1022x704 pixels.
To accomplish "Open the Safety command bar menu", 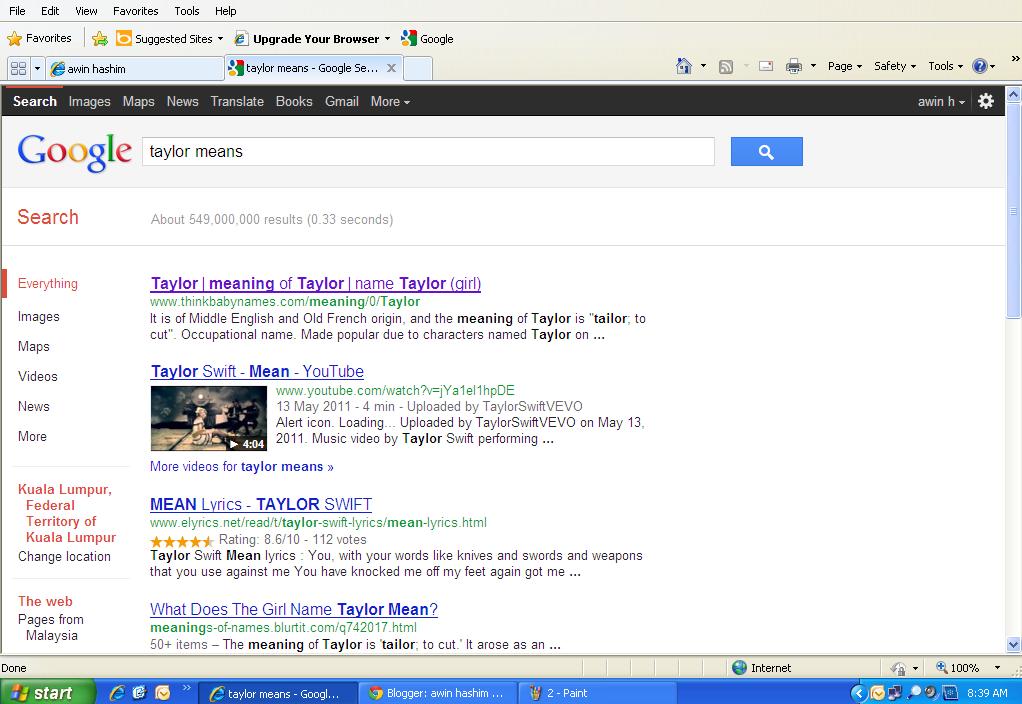I will click(x=895, y=66).
